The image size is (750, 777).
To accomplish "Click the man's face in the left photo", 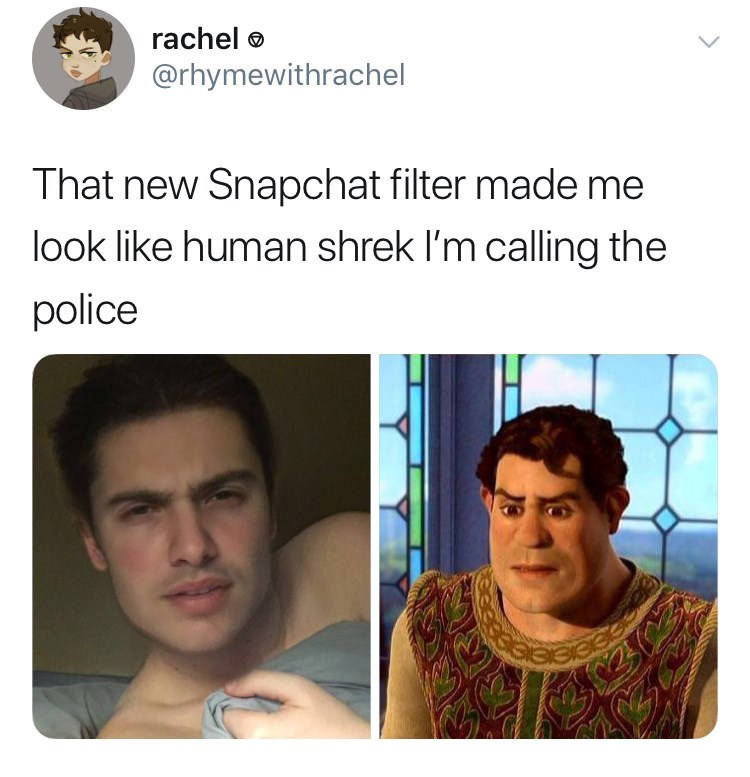I will pos(186,525).
